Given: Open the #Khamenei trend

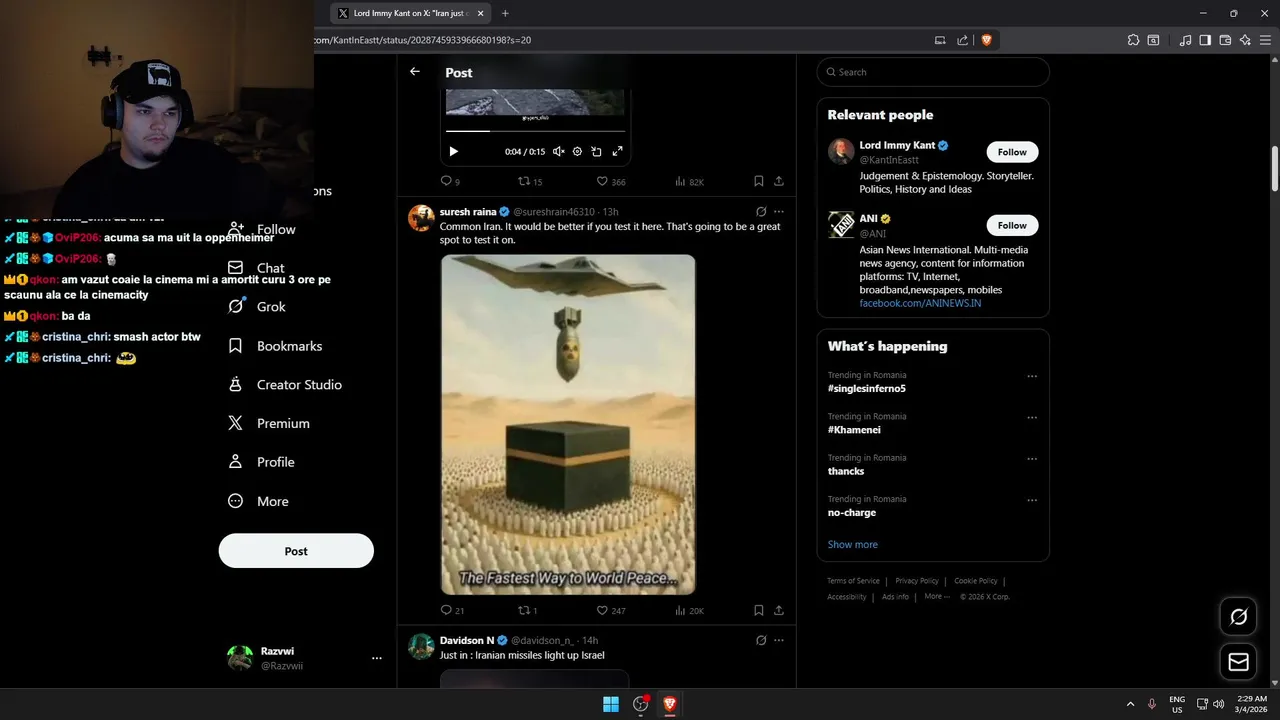Looking at the screenshot, I should [854, 430].
